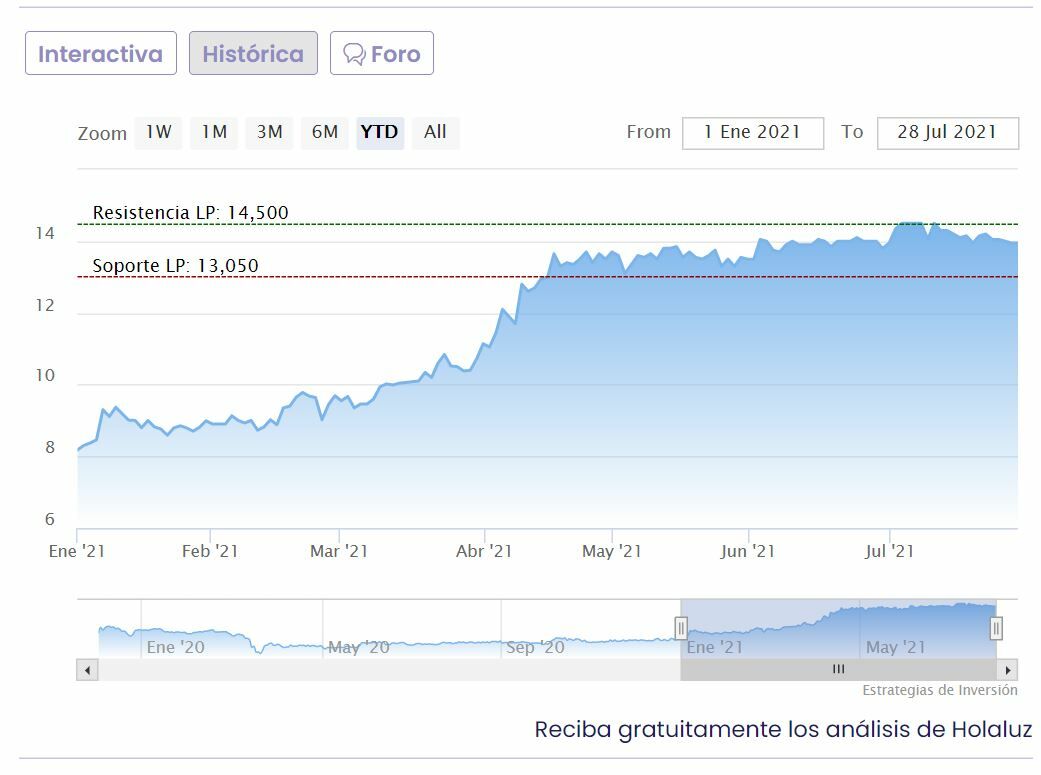The image size is (1041, 775).
Task: Open the Estrategias de Inversión credit link
Action: tap(940, 690)
